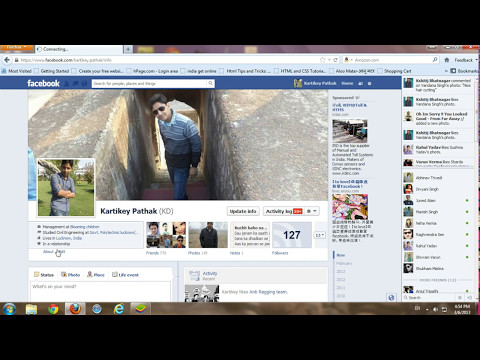Open the About link under profile info
Screen dimensions: 480x360
coord(48,252)
